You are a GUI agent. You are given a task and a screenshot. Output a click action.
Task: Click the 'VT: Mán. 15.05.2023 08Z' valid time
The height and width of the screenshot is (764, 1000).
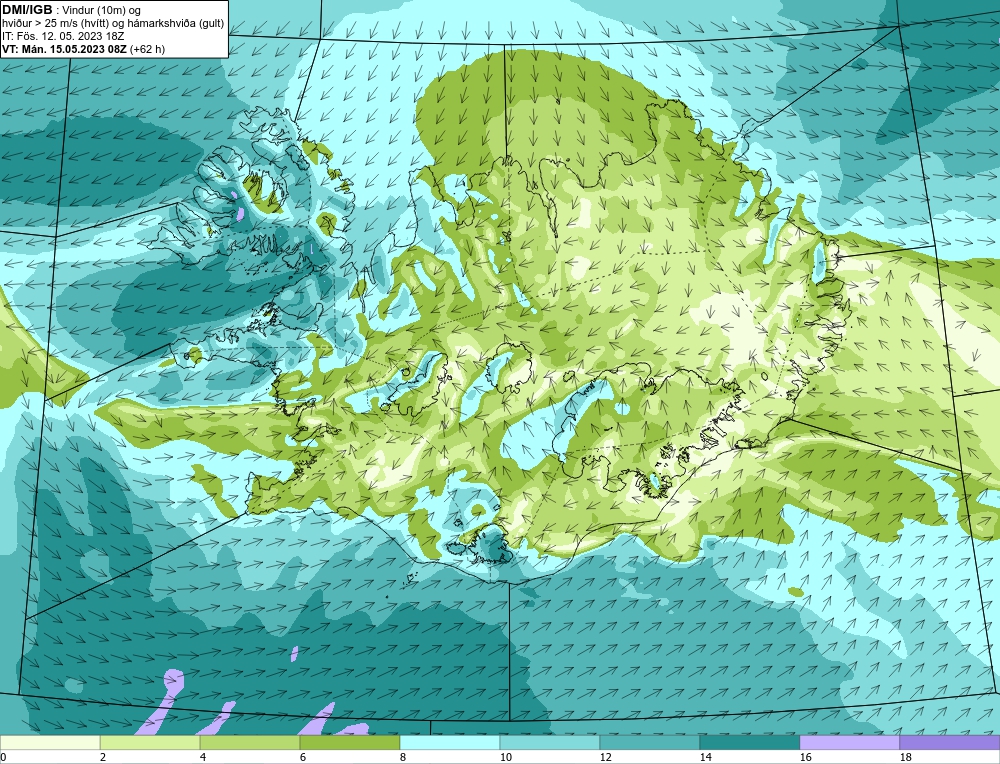(x=64, y=49)
